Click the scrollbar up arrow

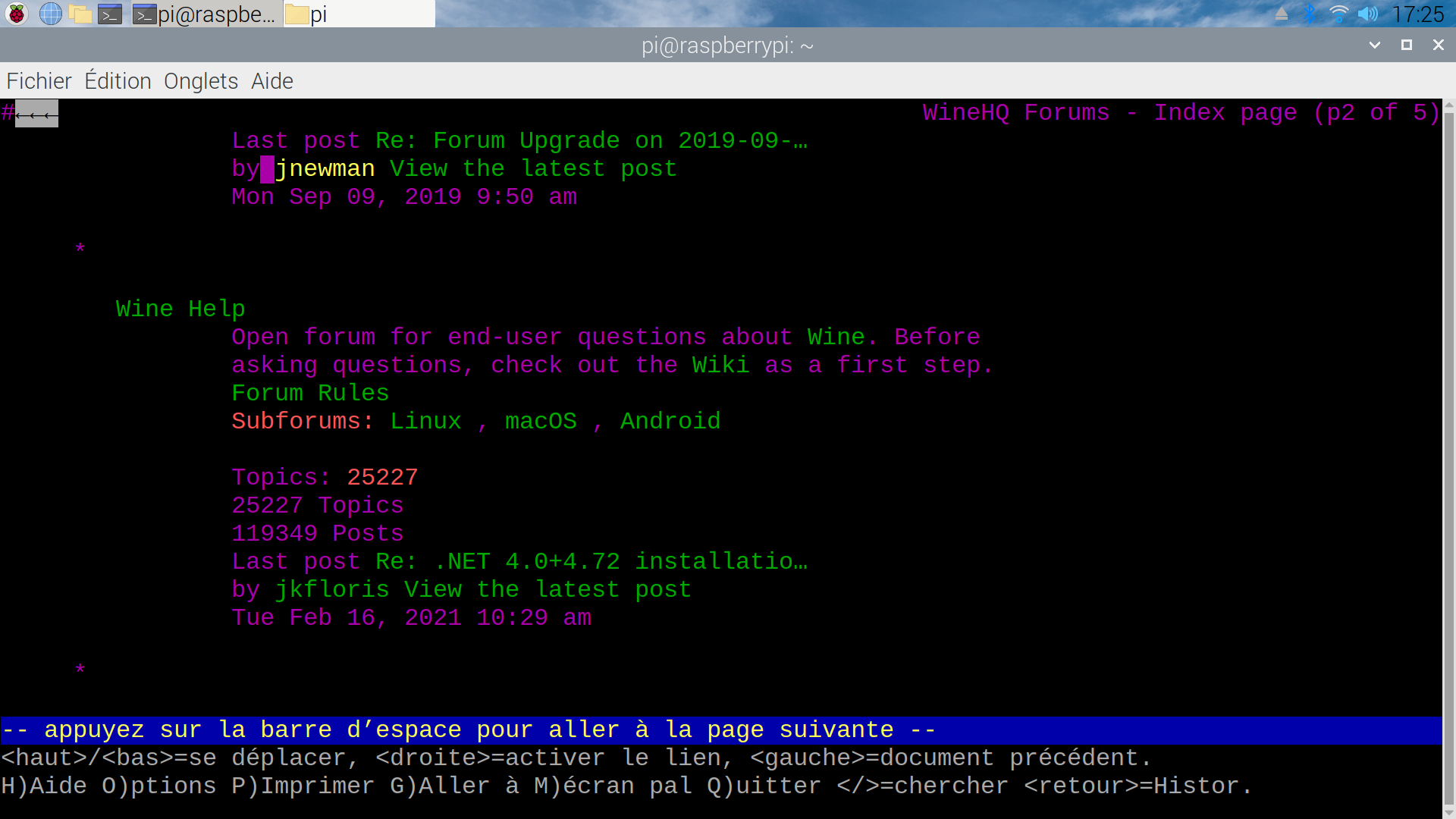pos(1448,105)
